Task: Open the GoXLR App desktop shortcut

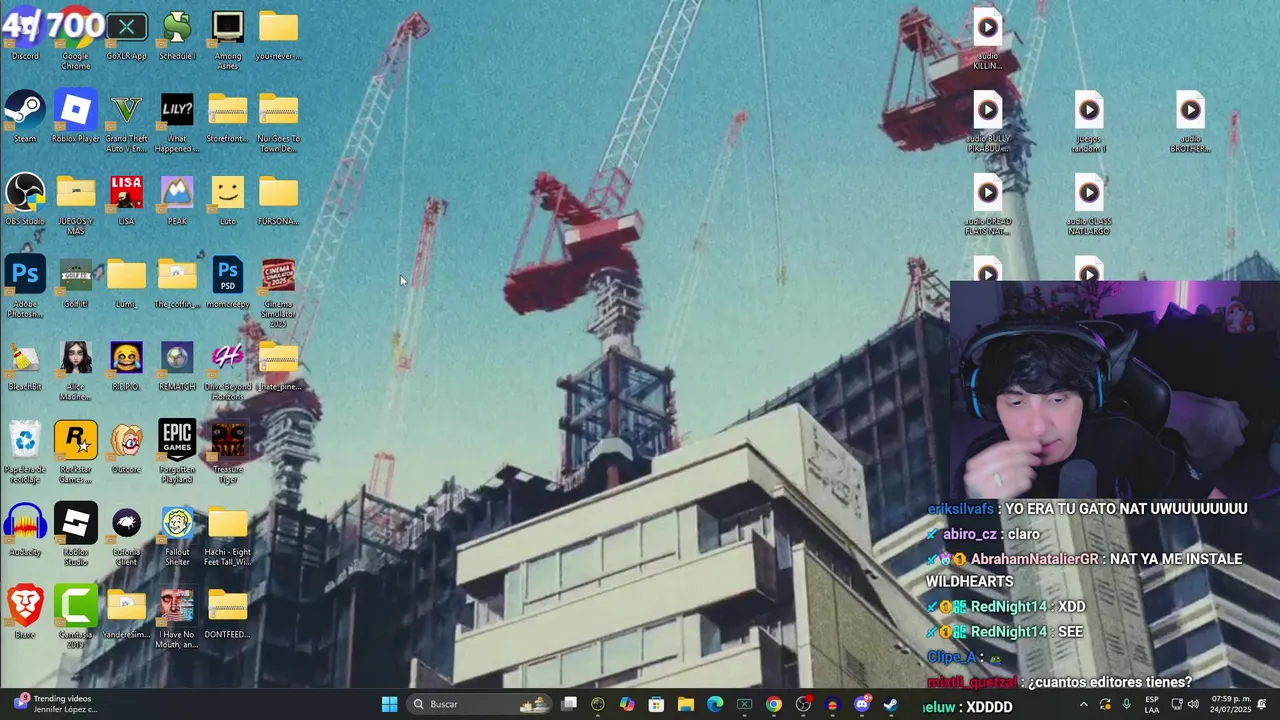Action: (x=127, y=35)
